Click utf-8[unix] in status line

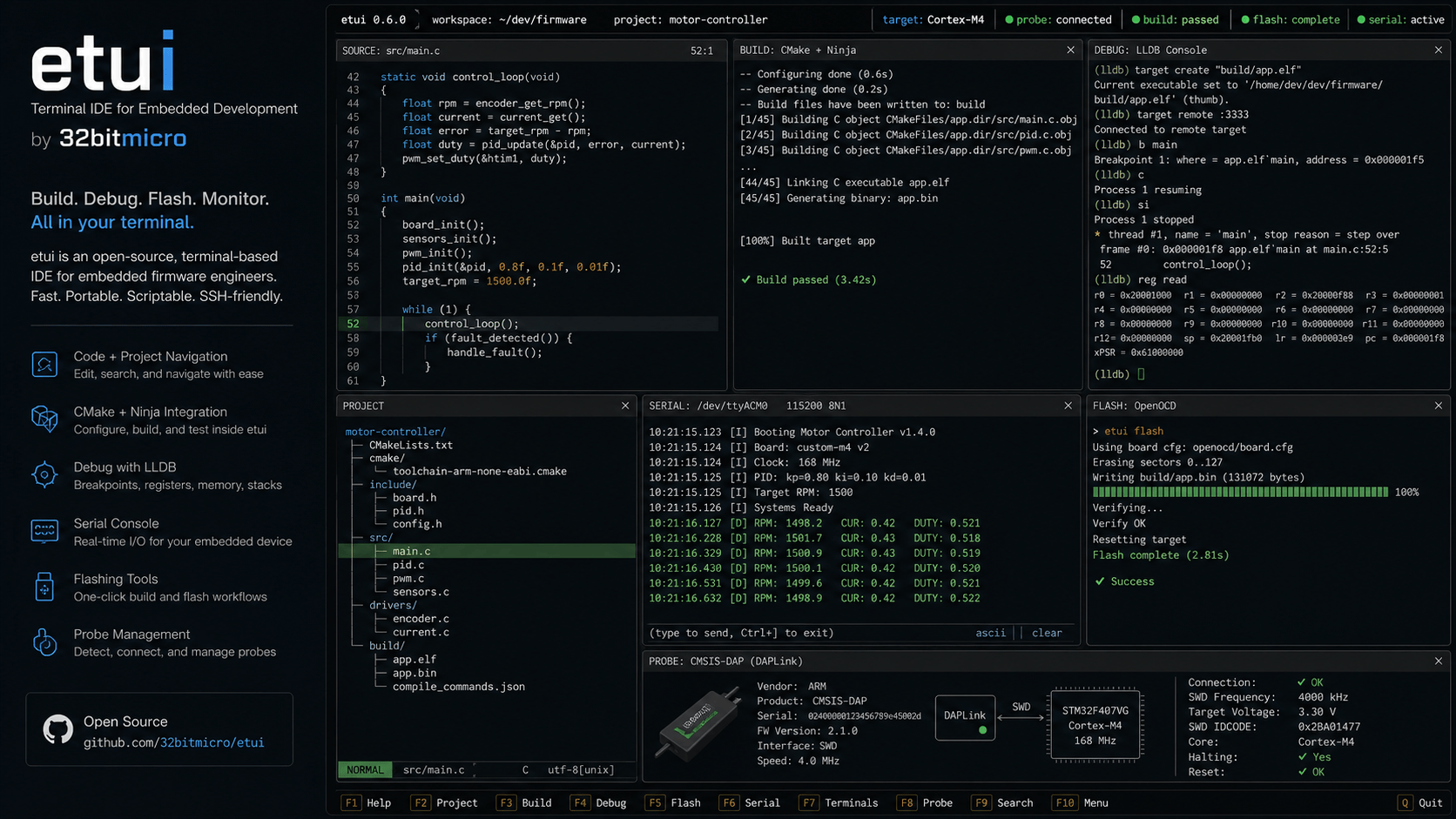tap(581, 769)
